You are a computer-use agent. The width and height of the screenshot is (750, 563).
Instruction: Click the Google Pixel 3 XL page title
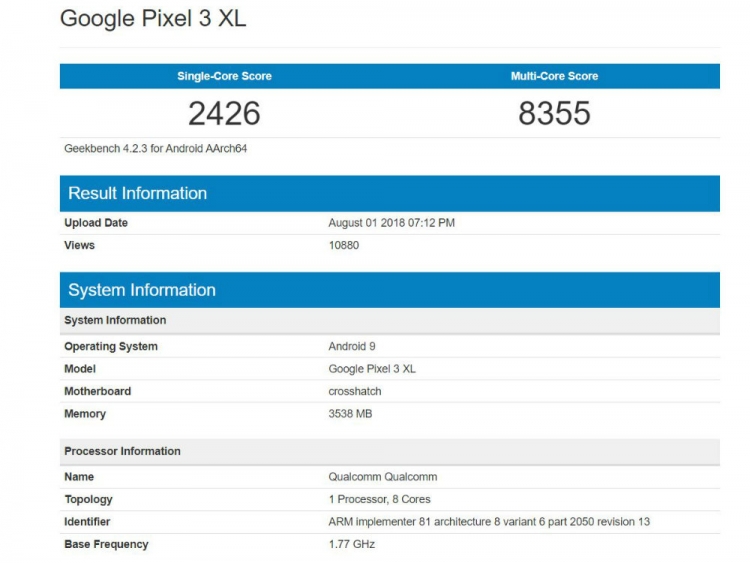[153, 19]
